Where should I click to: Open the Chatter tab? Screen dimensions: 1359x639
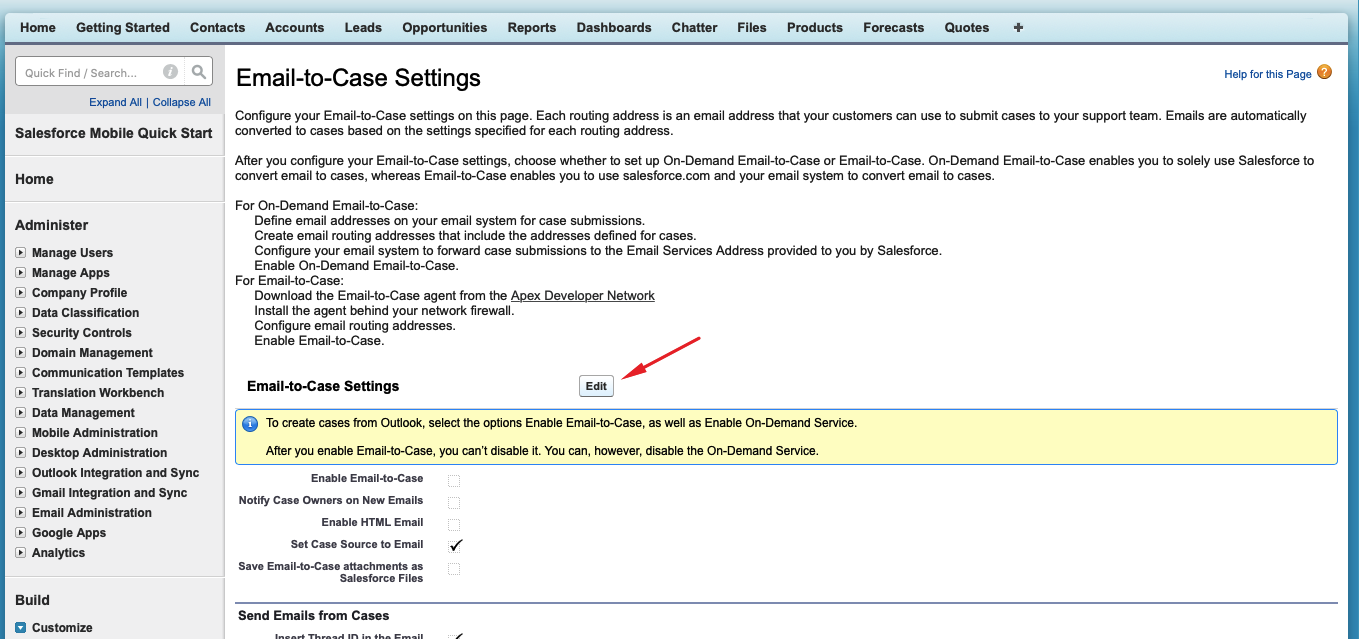tap(695, 27)
